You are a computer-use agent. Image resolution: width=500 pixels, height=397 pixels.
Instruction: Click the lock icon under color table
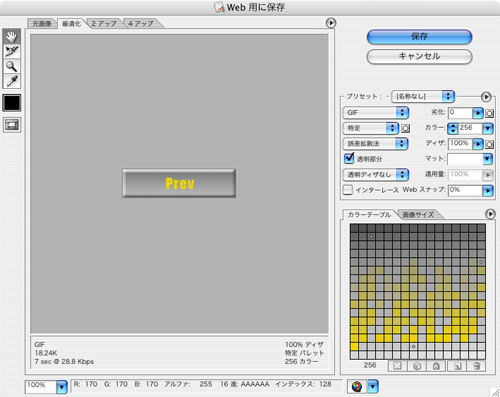point(436,366)
